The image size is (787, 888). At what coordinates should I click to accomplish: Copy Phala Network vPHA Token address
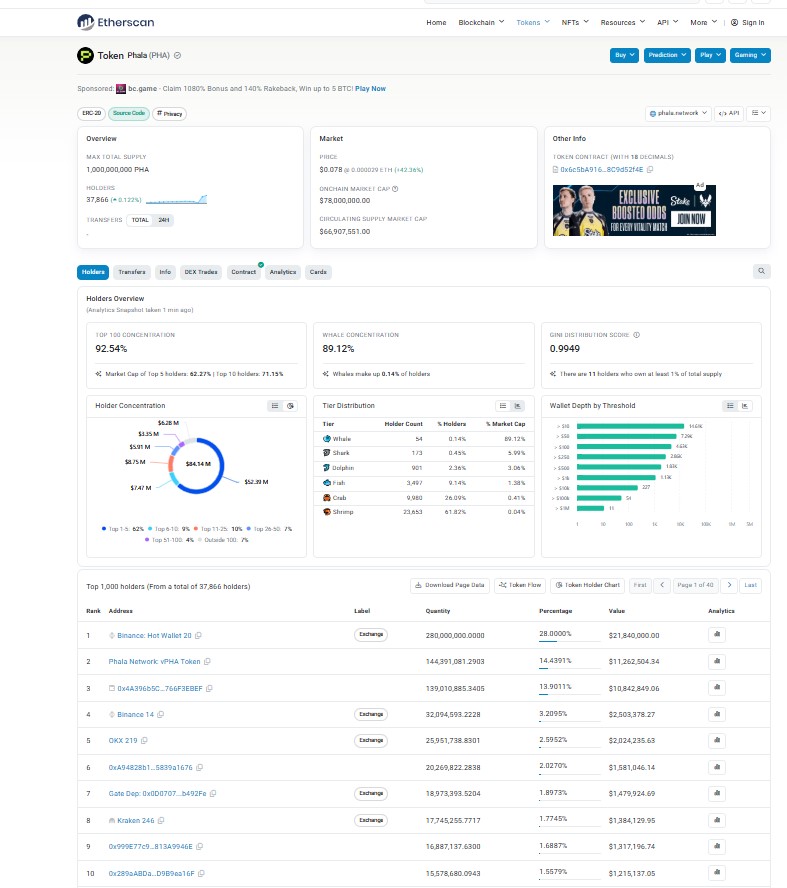pos(207,661)
